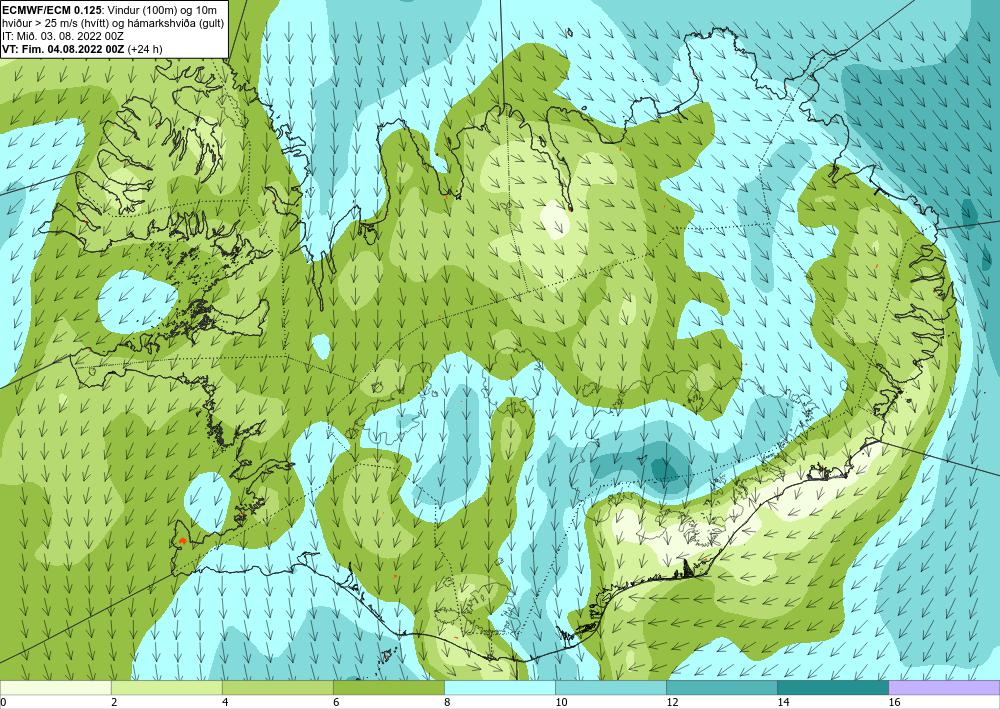Viewport: 1000px width, 709px height.
Task: Click the '(+24 h)' forecast offset text
Action: coord(145,49)
